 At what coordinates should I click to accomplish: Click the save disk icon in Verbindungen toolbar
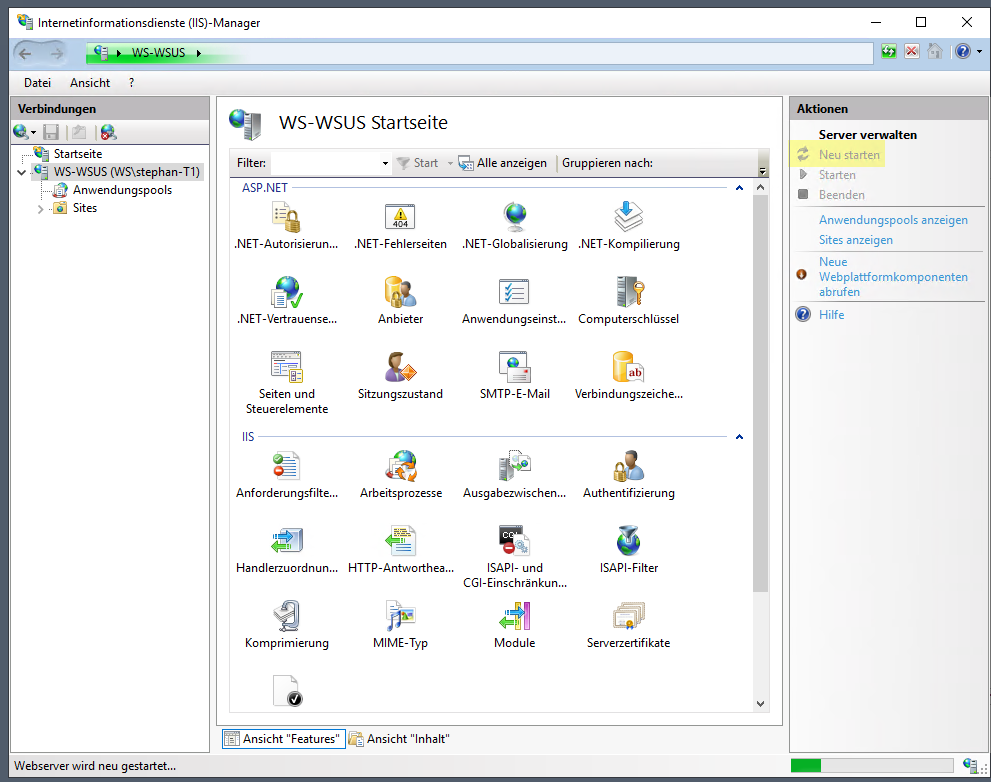pos(51,132)
